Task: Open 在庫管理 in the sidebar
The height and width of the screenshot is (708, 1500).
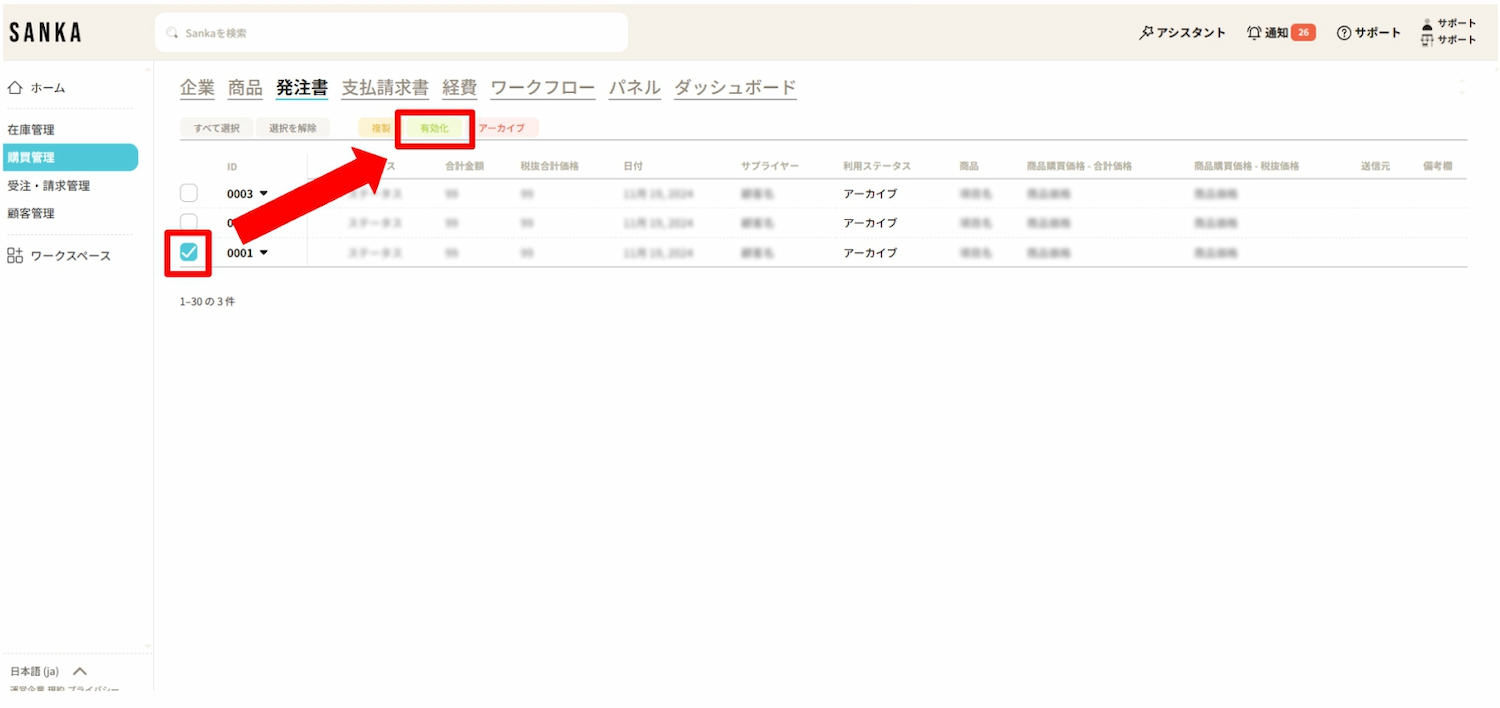Action: (31, 130)
